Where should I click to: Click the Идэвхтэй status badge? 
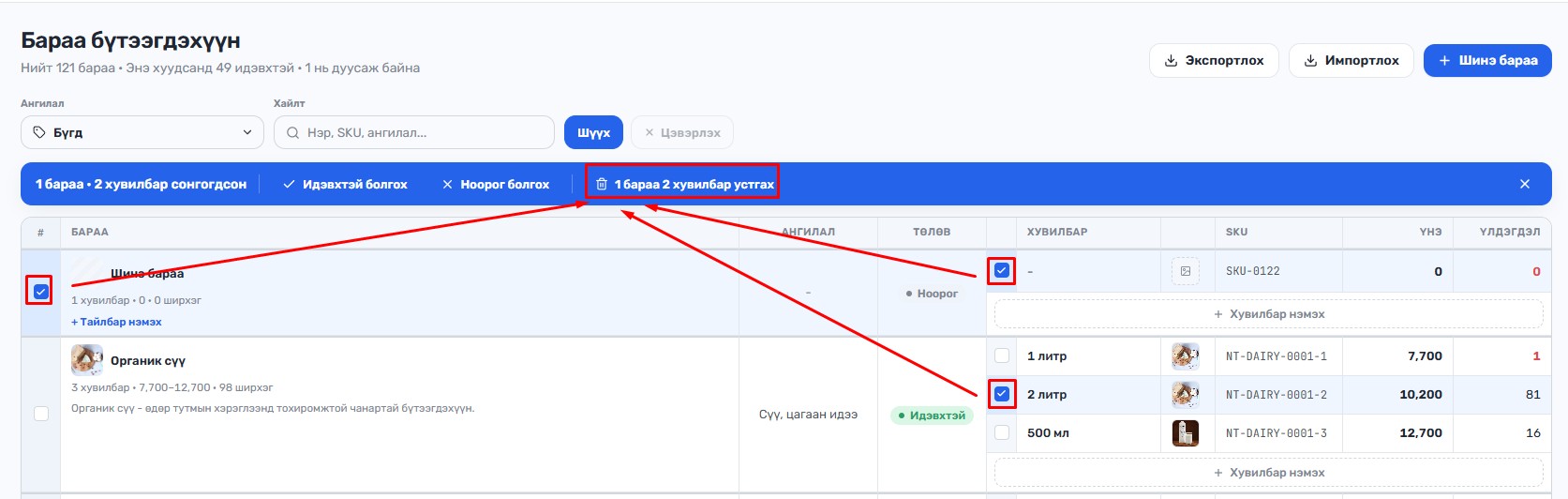coord(932,416)
